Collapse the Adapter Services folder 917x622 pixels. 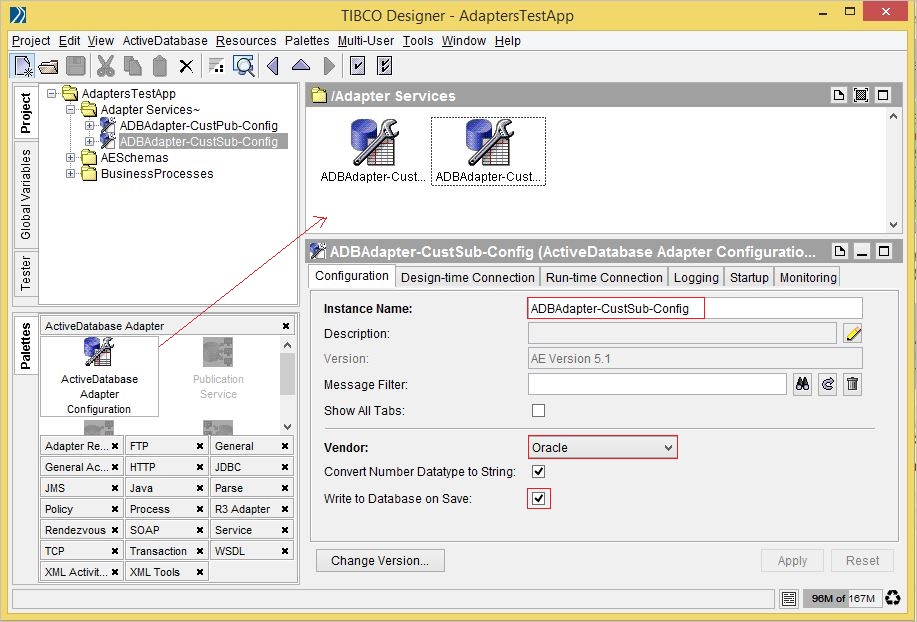[x=70, y=109]
